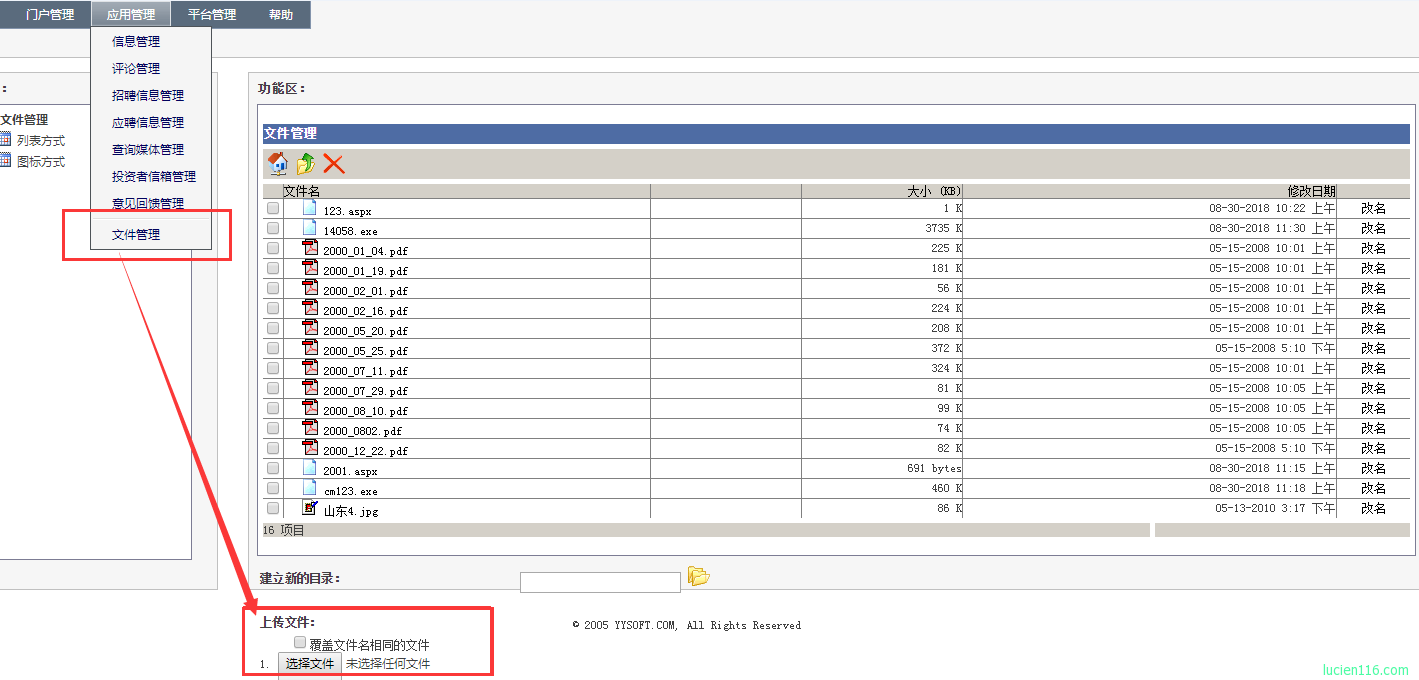Open the 帮助 menu
Screen dimensions: 1419x680
(x=281, y=14)
